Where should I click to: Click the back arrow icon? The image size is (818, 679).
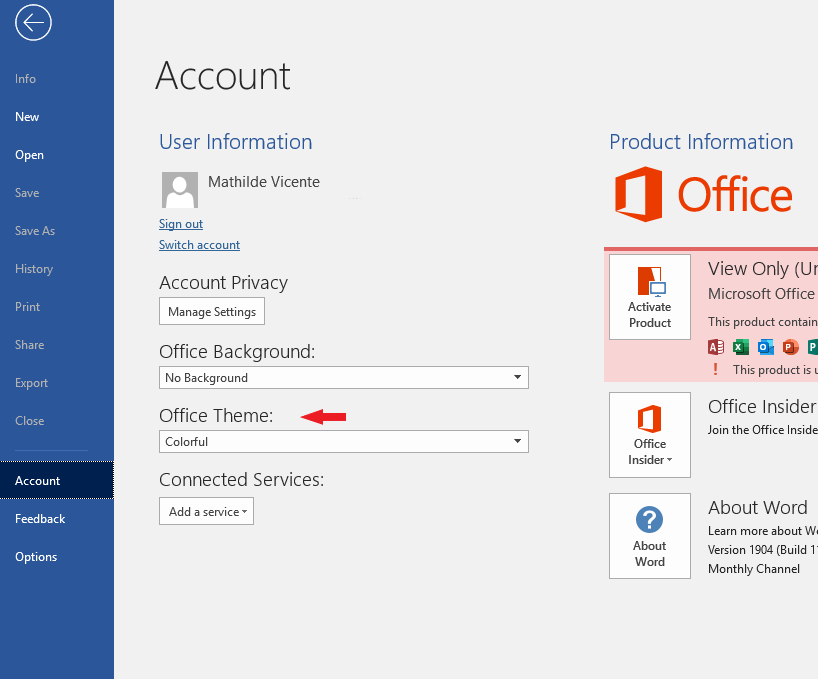point(33,23)
